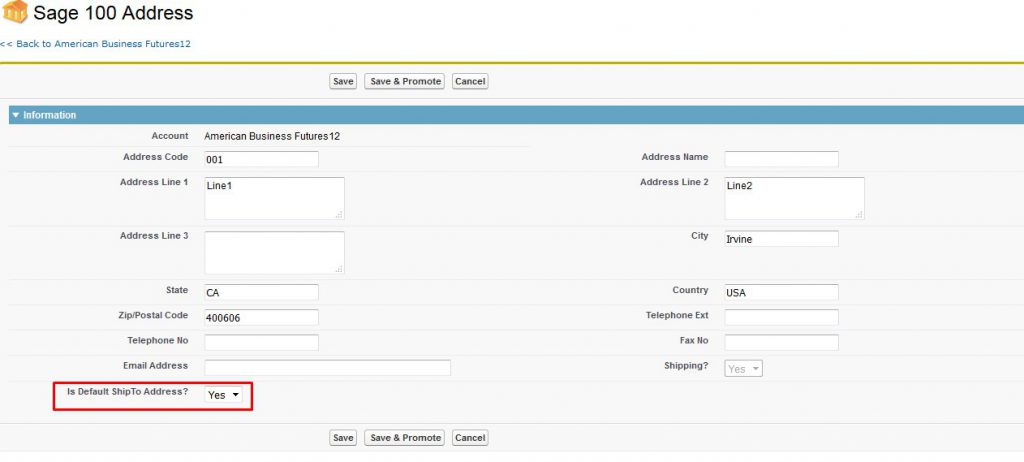Click the Address Code field
The image size is (1024, 462).
[x=261, y=159]
